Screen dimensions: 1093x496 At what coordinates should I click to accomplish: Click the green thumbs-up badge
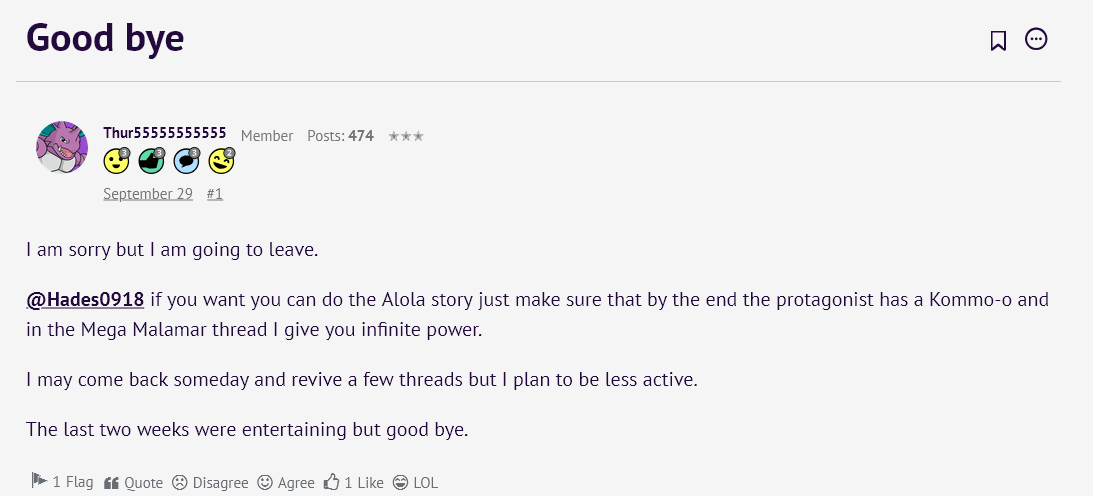coord(151,160)
